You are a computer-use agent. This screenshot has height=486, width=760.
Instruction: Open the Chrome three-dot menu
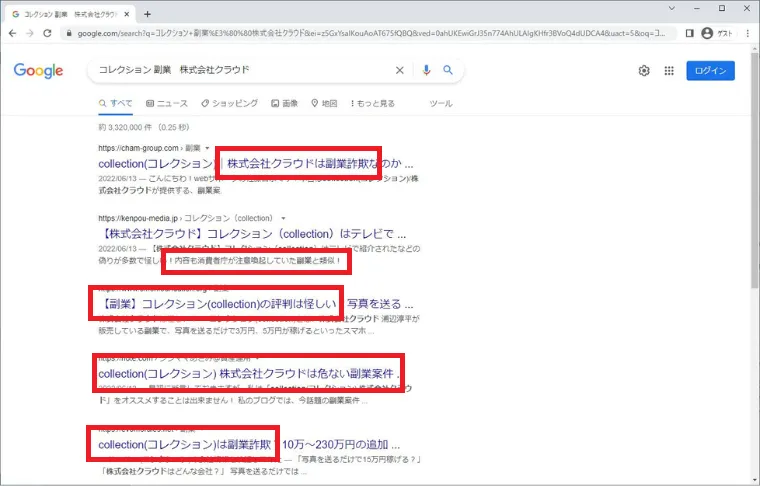(748, 33)
